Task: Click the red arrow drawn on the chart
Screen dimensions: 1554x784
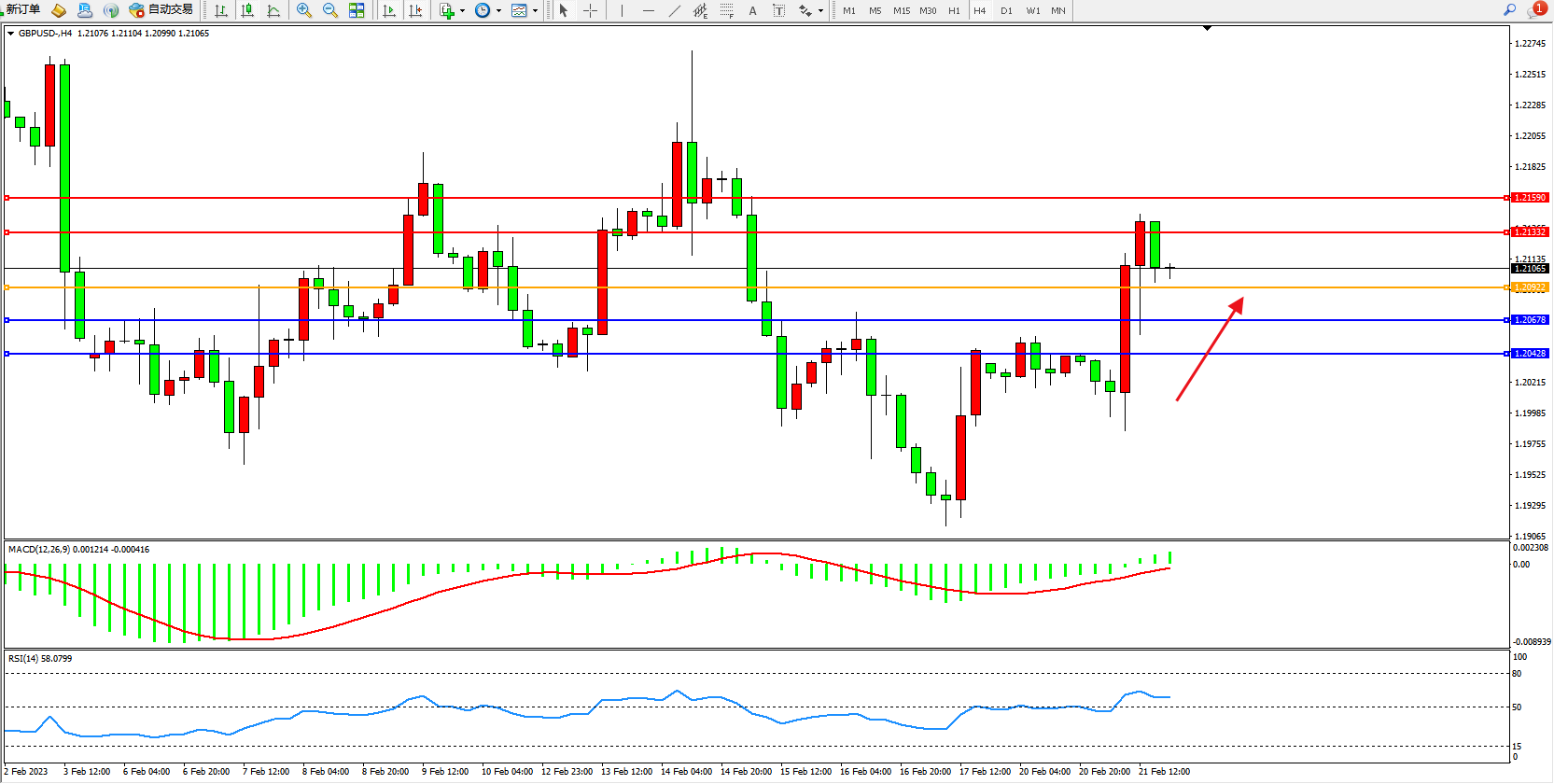Action: point(1210,348)
